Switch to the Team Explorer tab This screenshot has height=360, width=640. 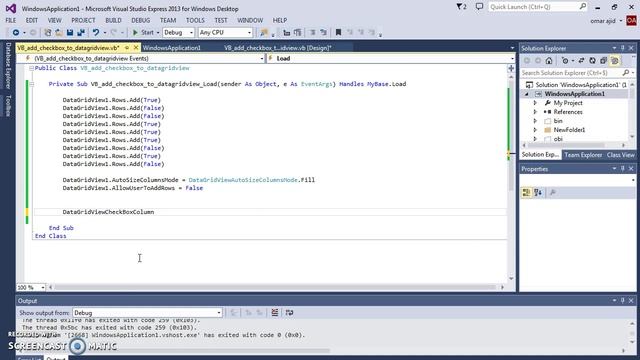click(x=583, y=155)
